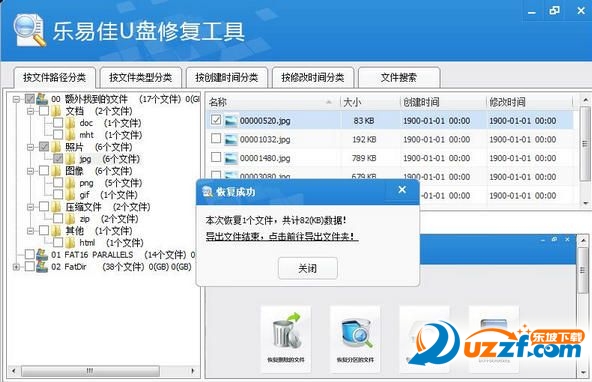Click tree panel horizontal scrollbar thumb
The width and height of the screenshot is (592, 382).
90,371
